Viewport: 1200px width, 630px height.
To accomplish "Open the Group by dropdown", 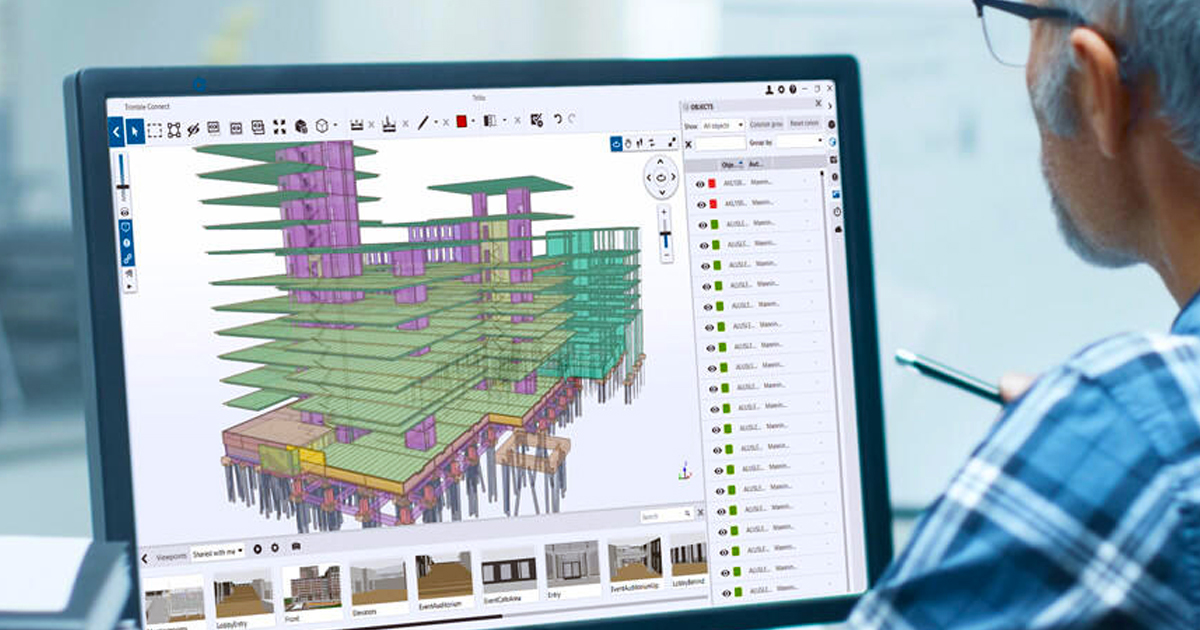I will (800, 141).
